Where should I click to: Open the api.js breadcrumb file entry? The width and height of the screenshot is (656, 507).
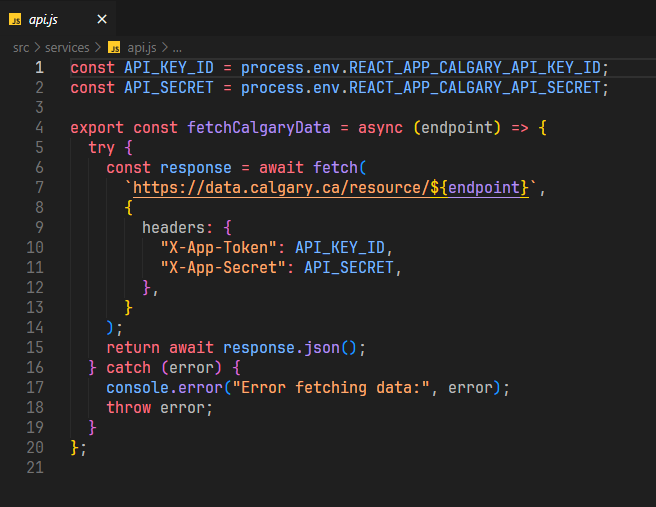142,48
